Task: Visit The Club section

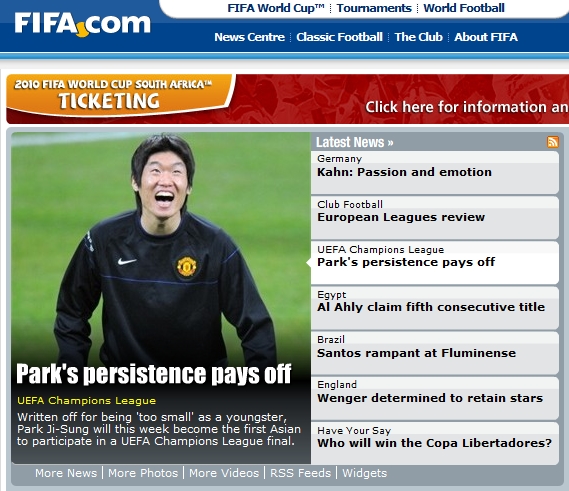Action: [418, 37]
